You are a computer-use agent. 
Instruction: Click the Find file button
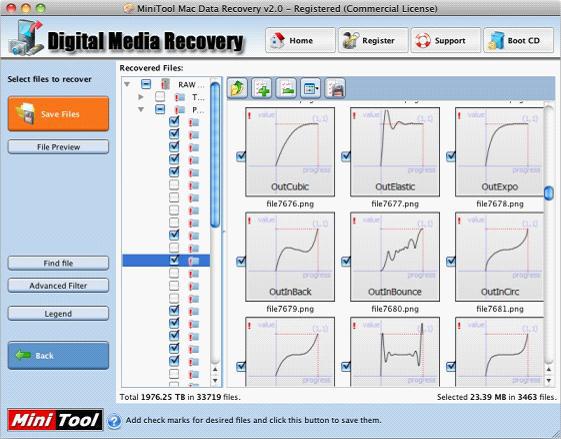point(58,263)
